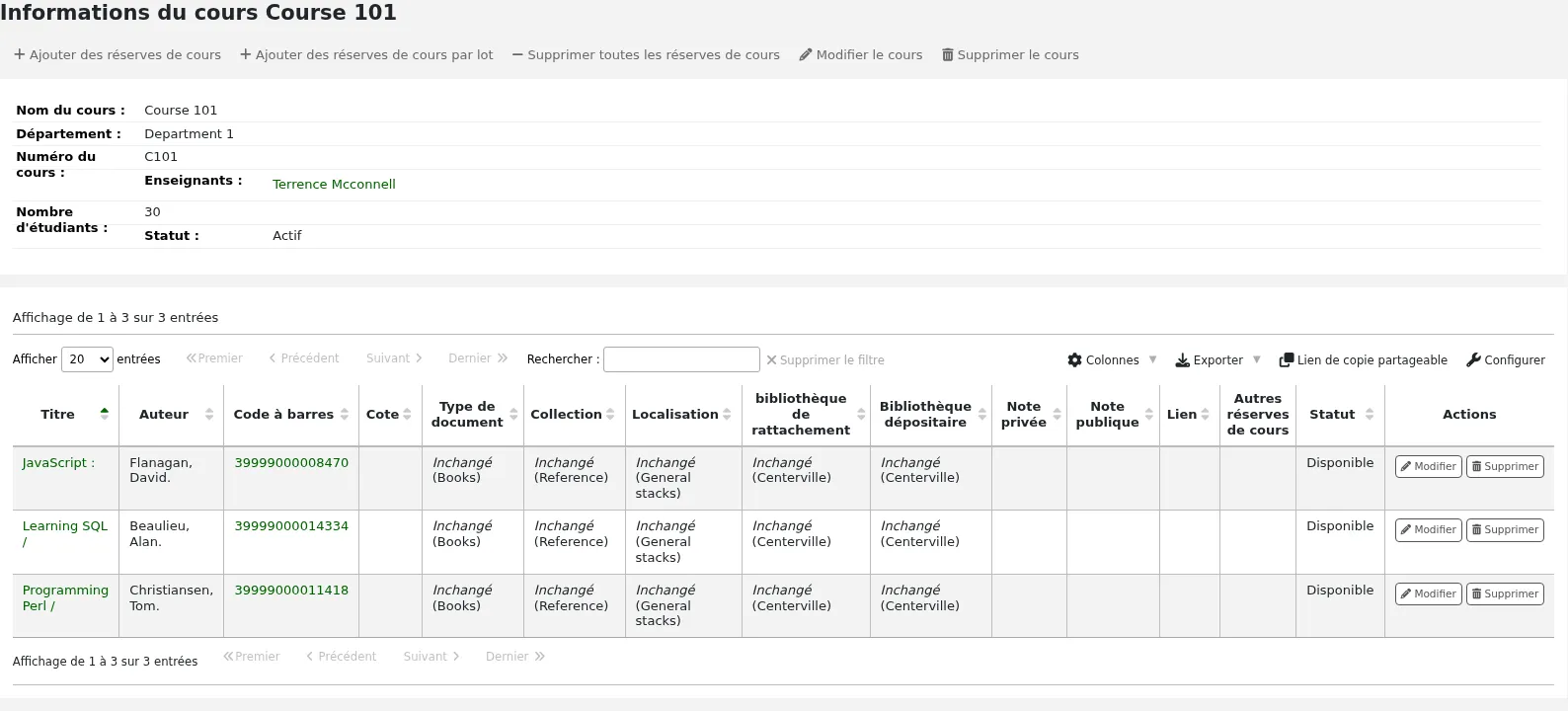Viewport: 1568px width, 711px height.
Task: Sort table by Titre column arrow
Action: (104, 414)
